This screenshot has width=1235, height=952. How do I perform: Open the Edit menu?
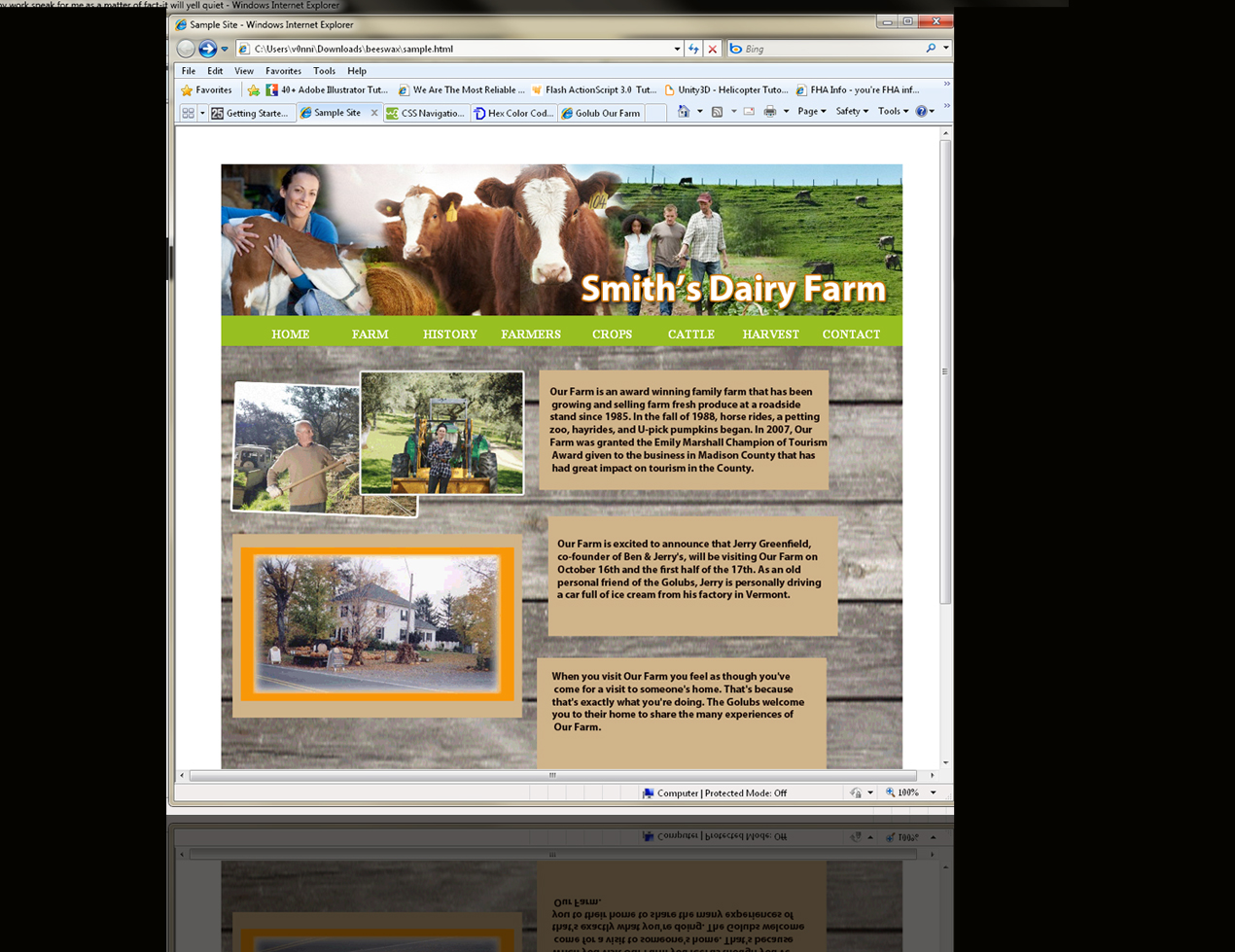(x=215, y=71)
